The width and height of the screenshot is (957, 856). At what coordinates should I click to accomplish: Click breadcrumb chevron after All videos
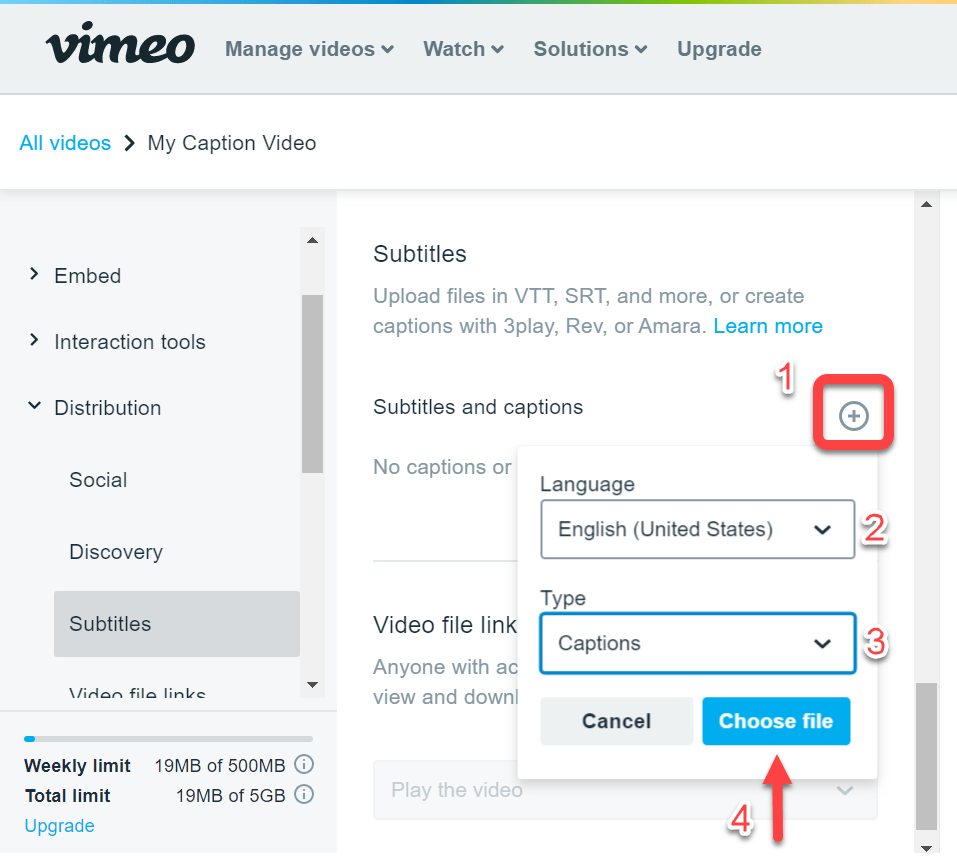129,143
